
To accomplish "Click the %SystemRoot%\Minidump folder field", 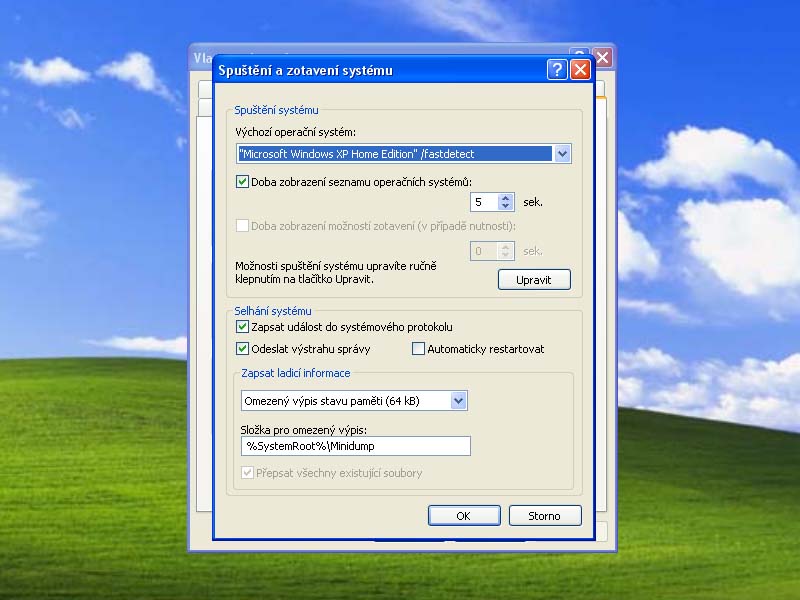I will [356, 446].
